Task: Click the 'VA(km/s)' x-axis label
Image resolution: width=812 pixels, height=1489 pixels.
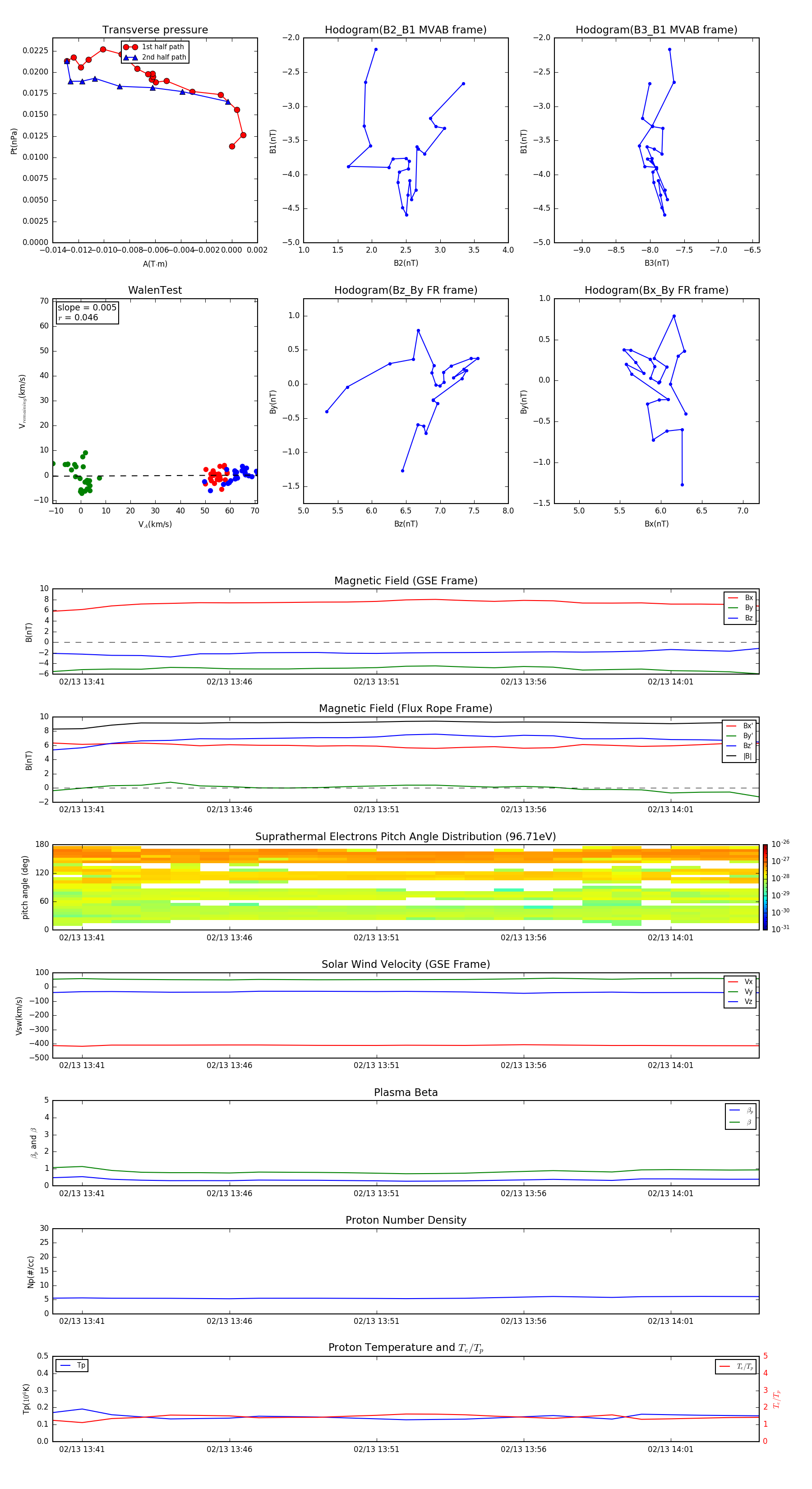Action: [155, 524]
